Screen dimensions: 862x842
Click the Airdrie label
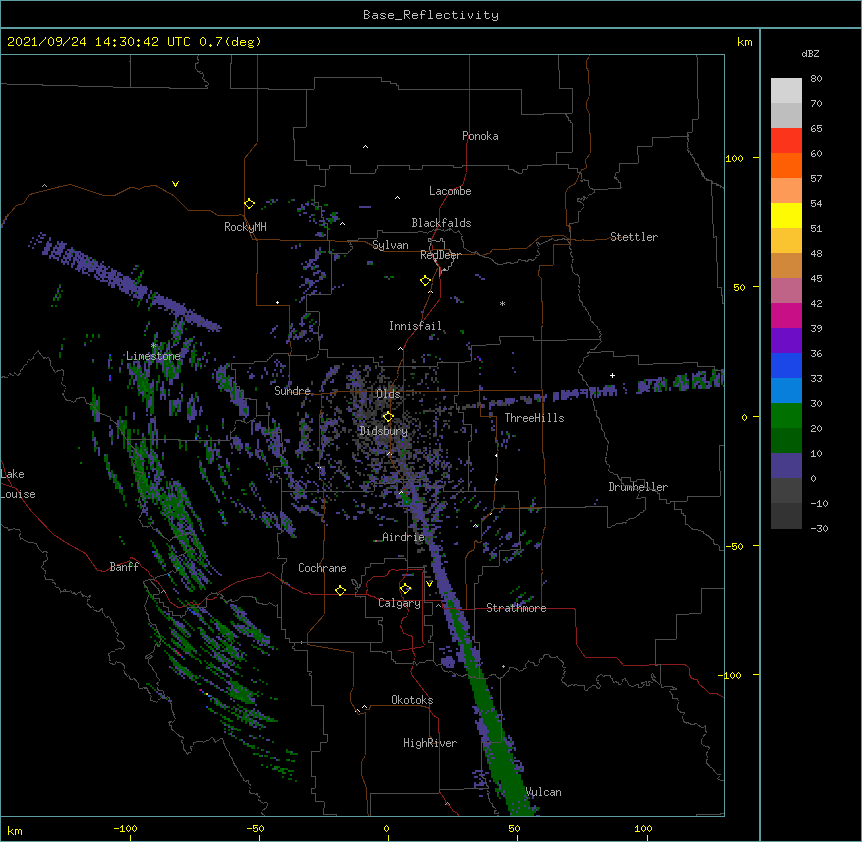tap(403, 537)
